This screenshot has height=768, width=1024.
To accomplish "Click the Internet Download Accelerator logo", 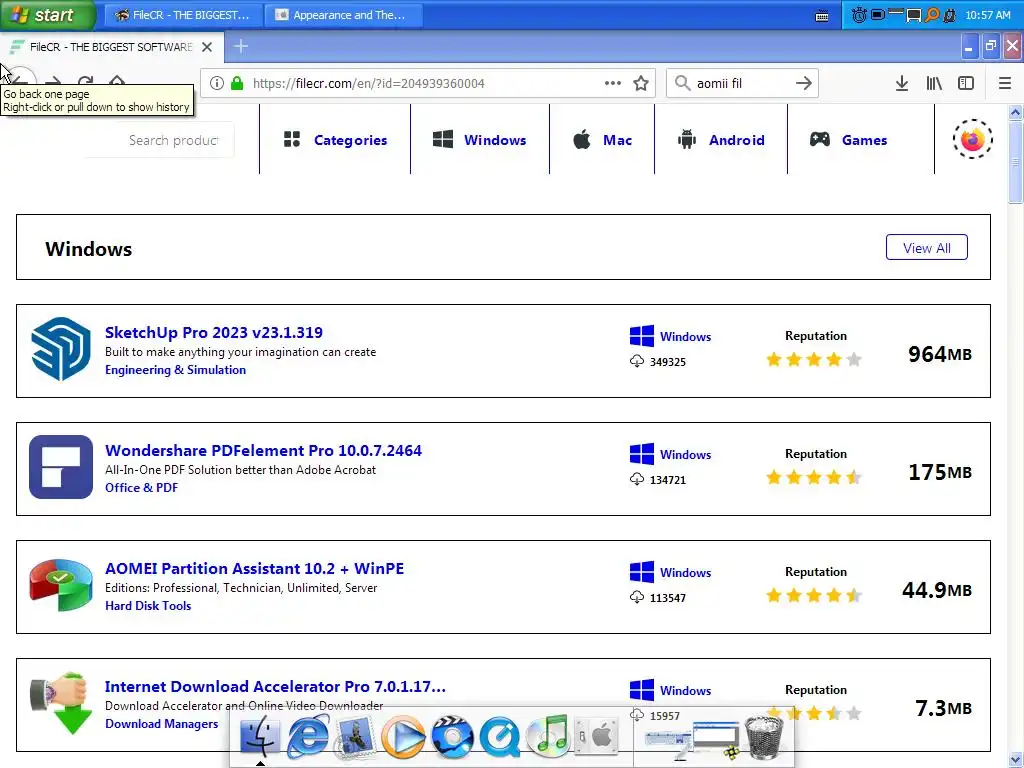I will pyautogui.click(x=61, y=703).
